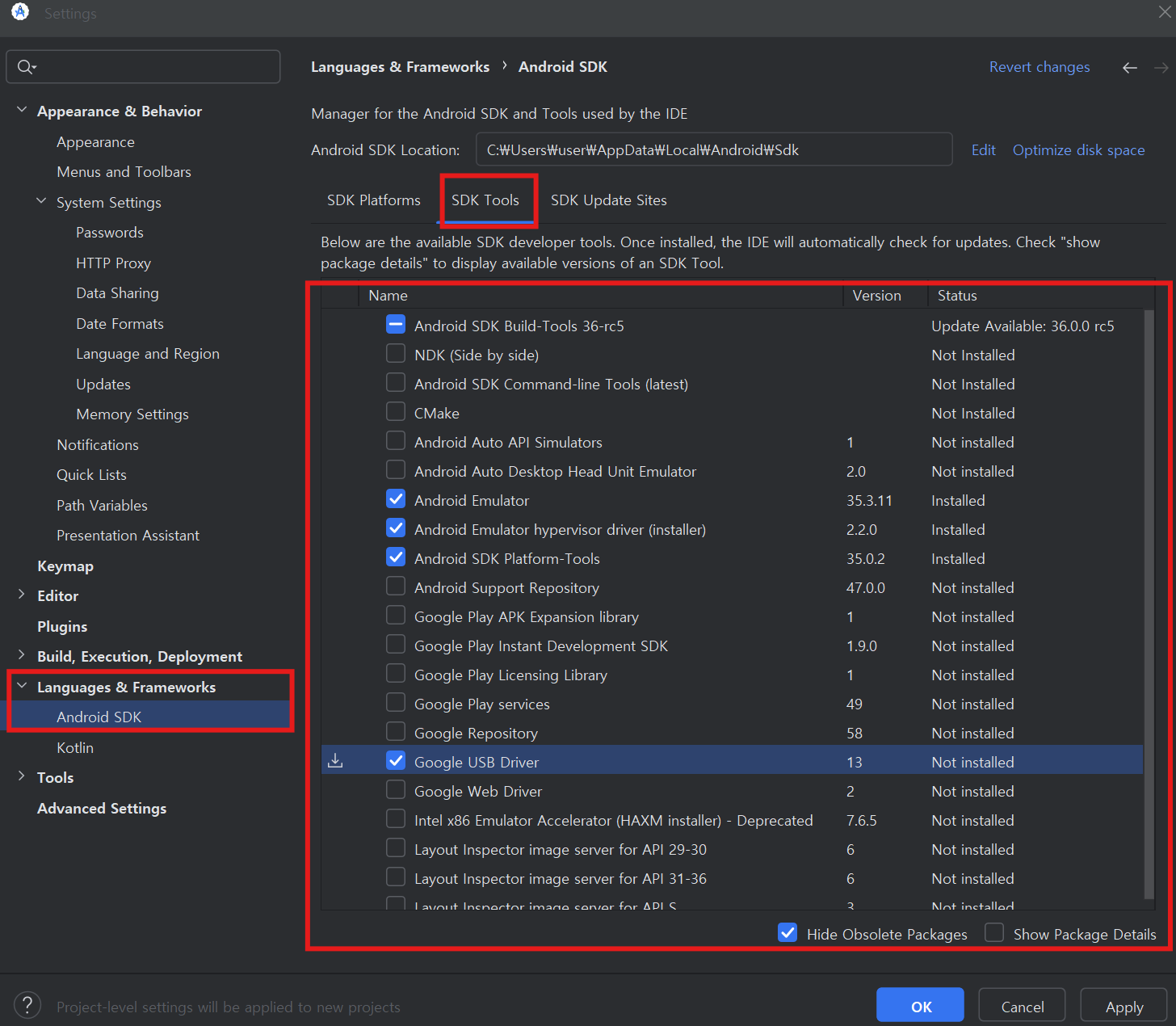Click the Android SDK Location path field
This screenshot has height=1026, width=1176.
(714, 149)
